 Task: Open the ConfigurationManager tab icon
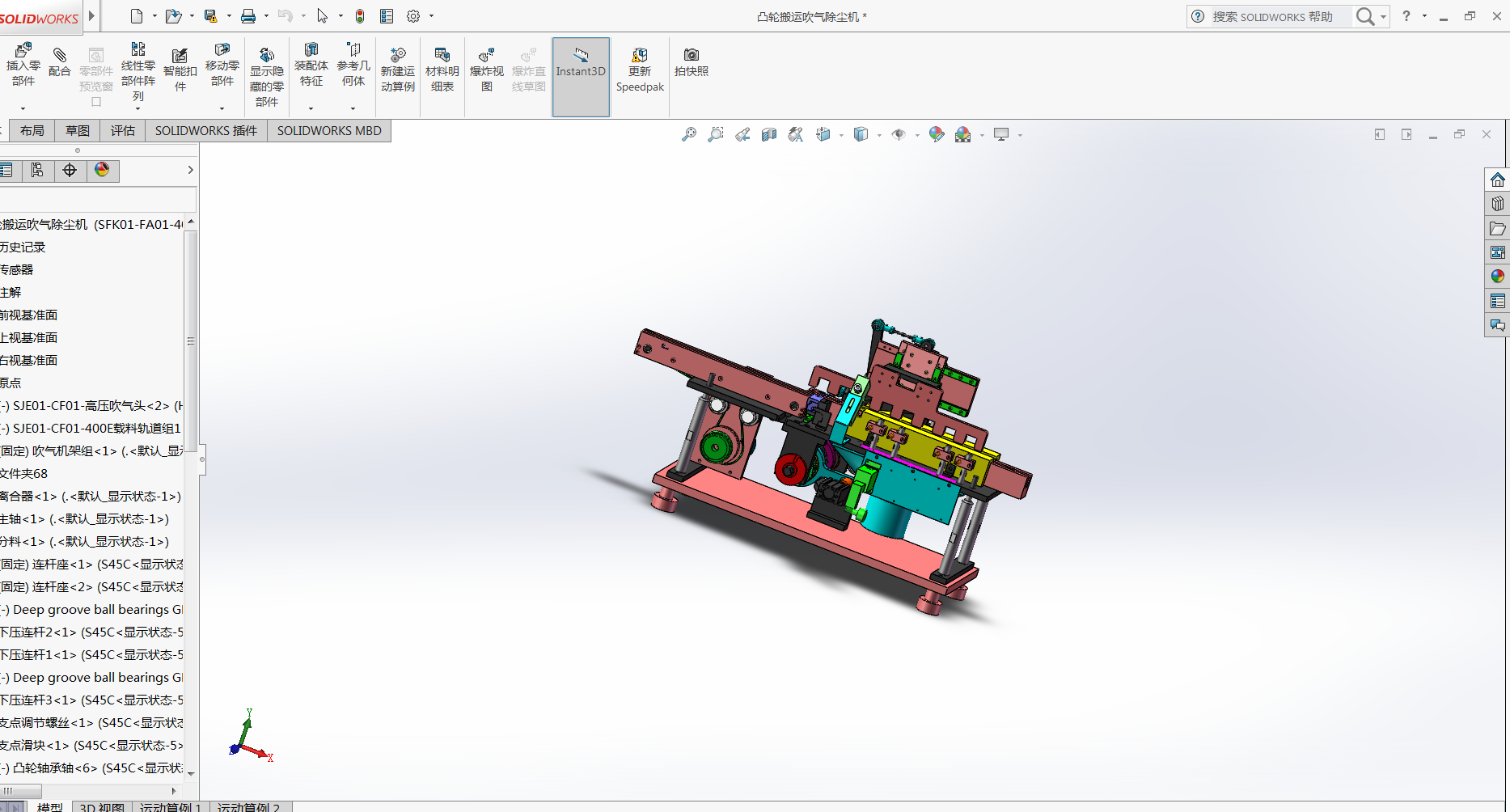(x=37, y=170)
